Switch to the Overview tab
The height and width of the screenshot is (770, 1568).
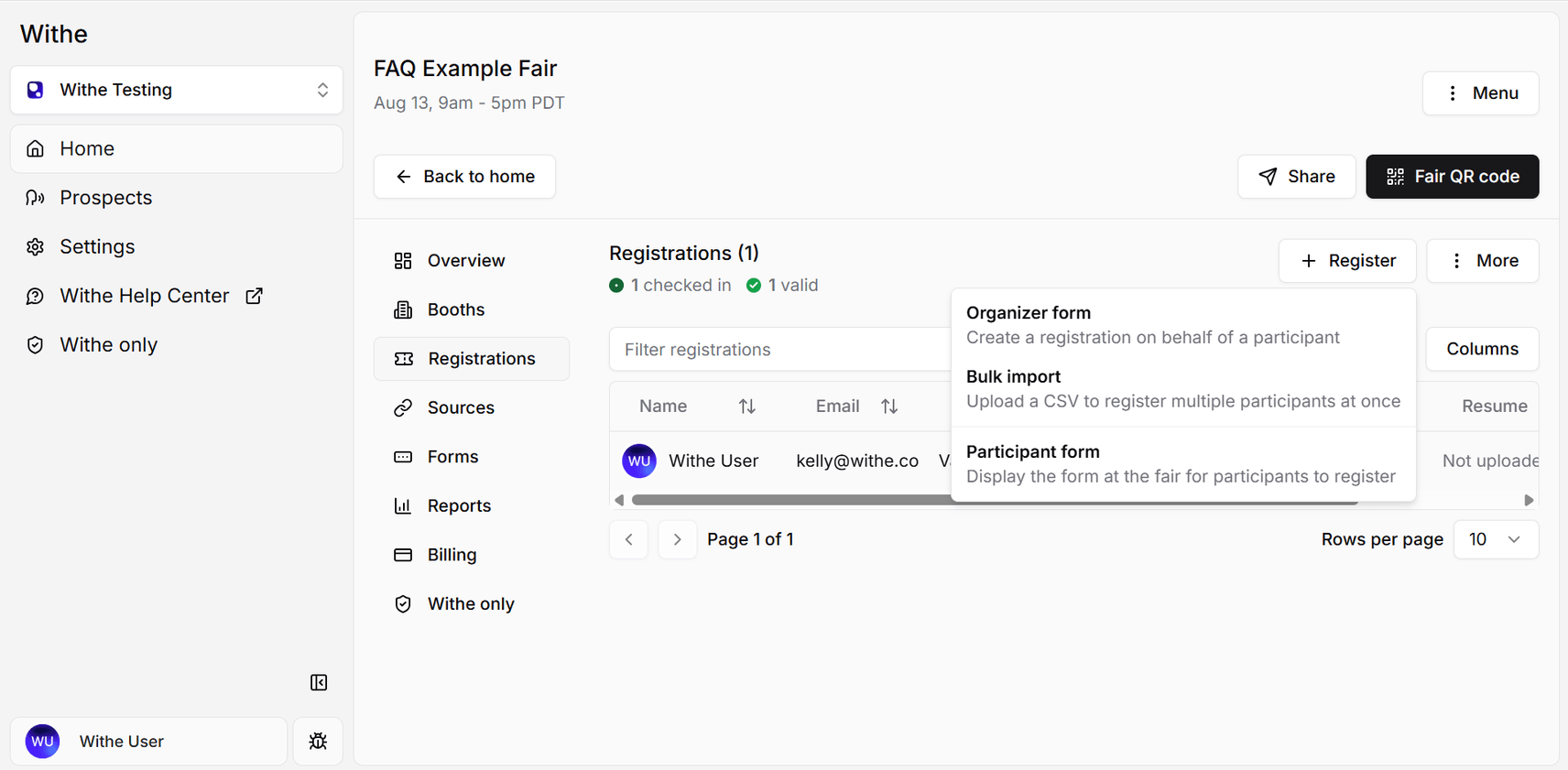pos(472,261)
